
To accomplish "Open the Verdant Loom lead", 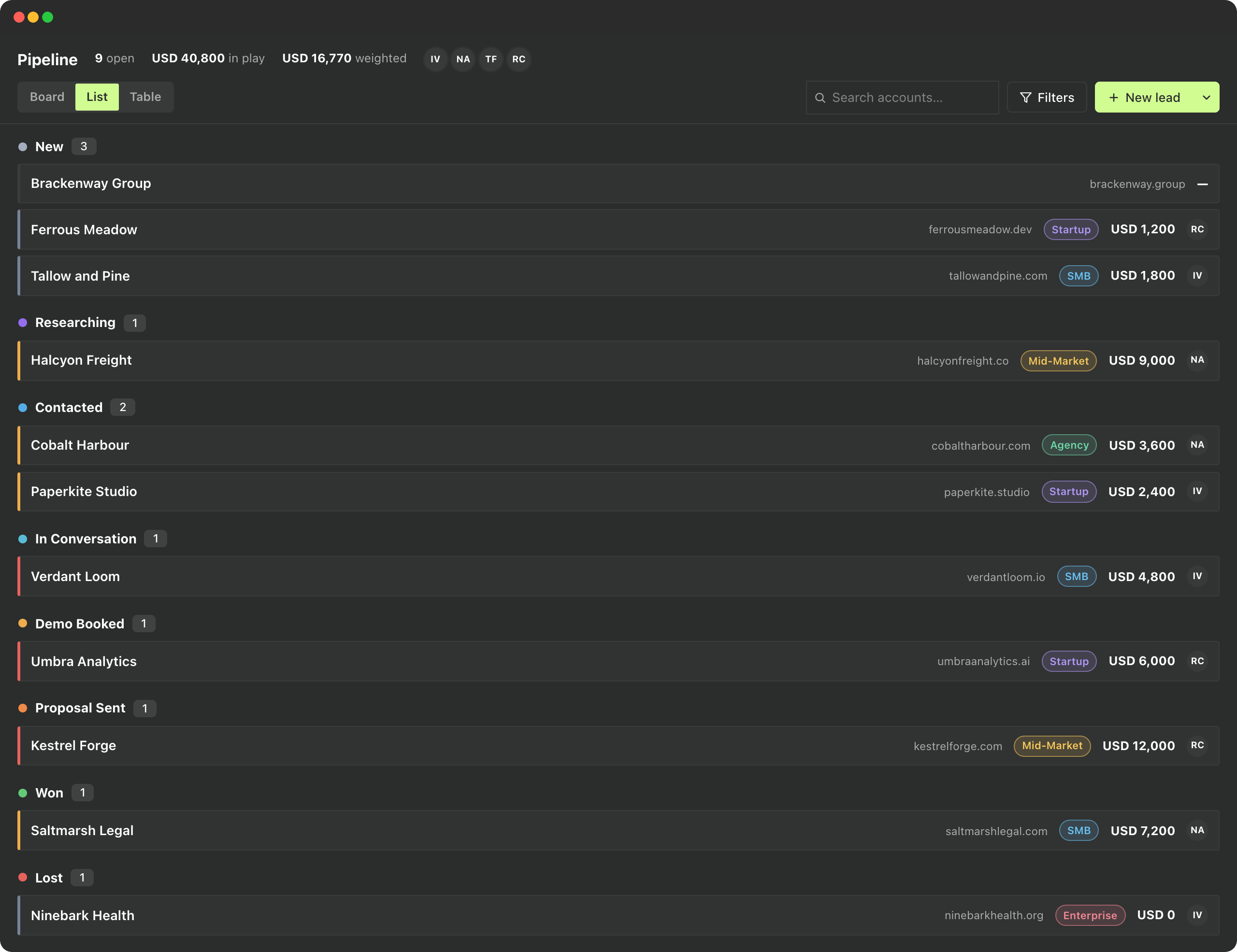I will [618, 576].
